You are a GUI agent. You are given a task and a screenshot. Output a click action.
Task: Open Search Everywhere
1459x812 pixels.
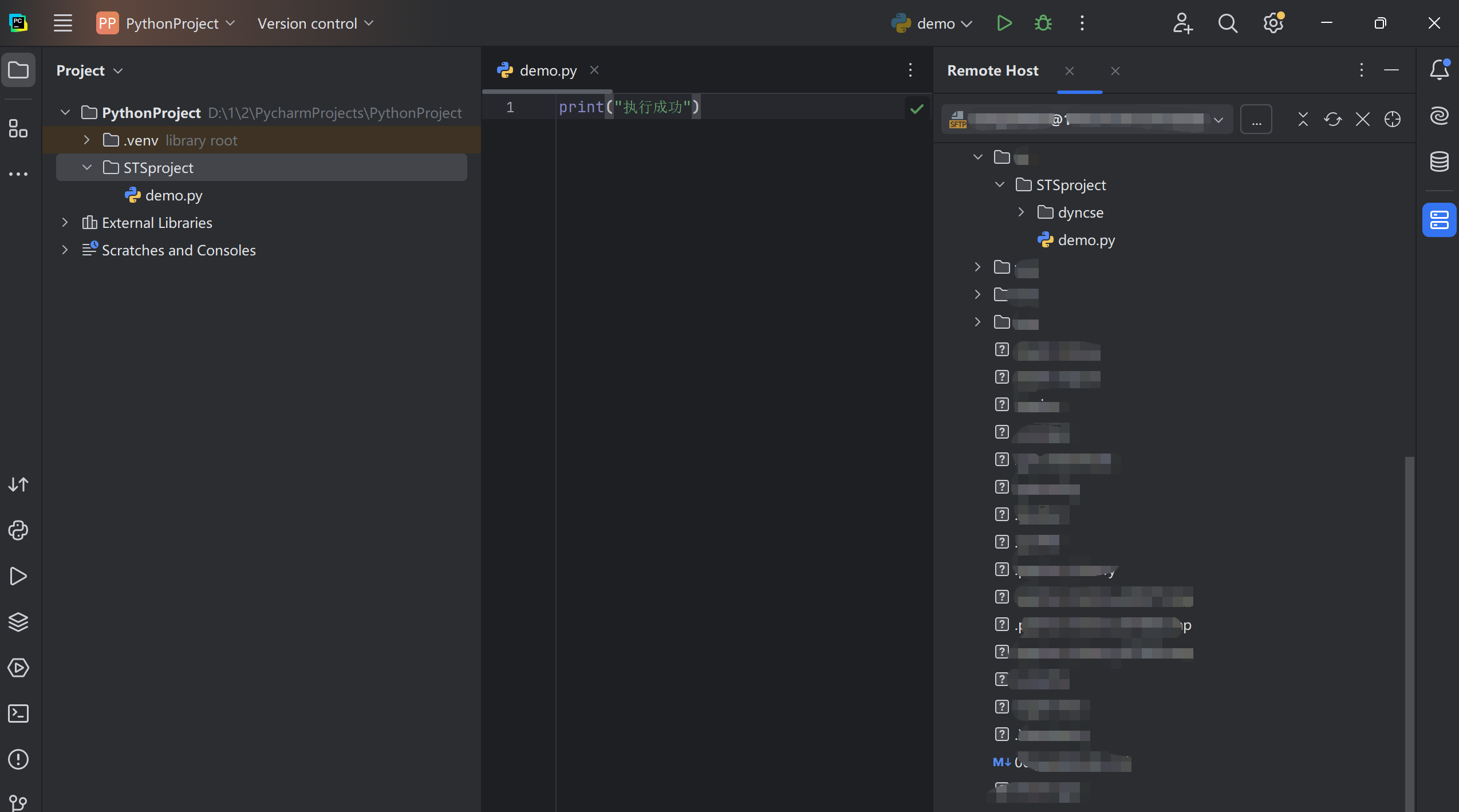(x=1227, y=23)
